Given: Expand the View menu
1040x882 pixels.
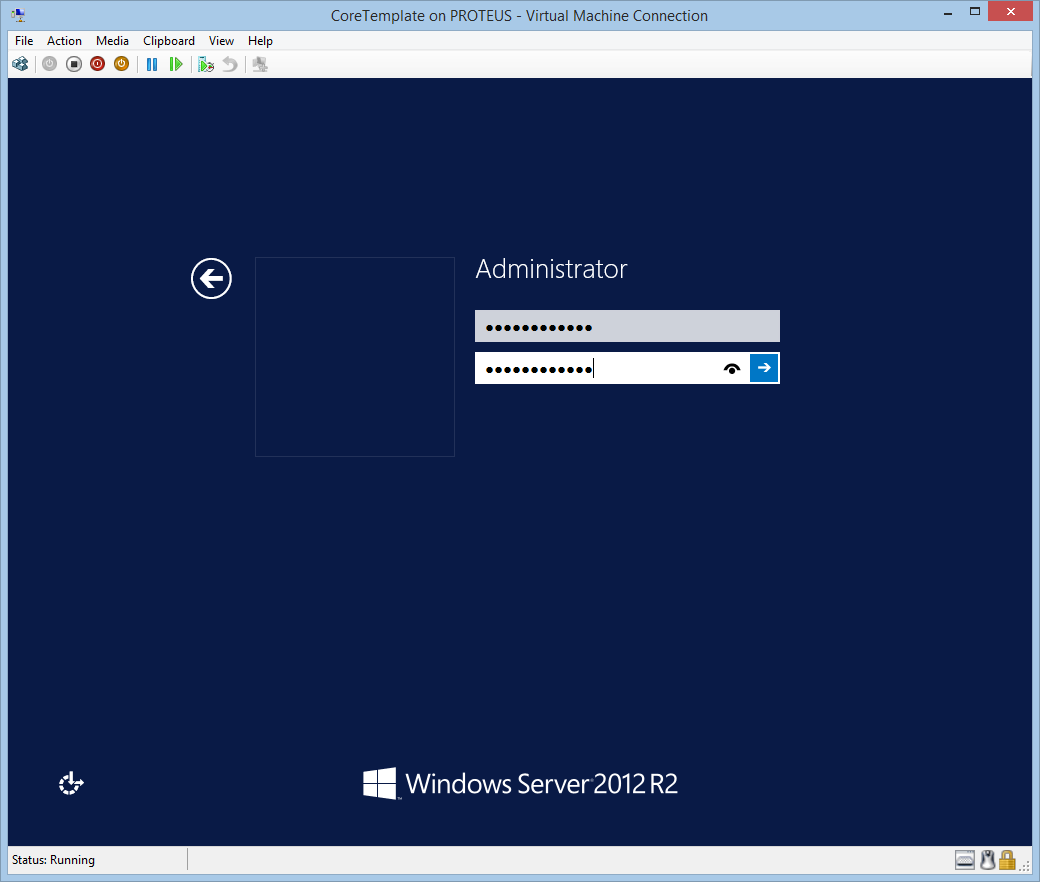Looking at the screenshot, I should click(x=221, y=41).
